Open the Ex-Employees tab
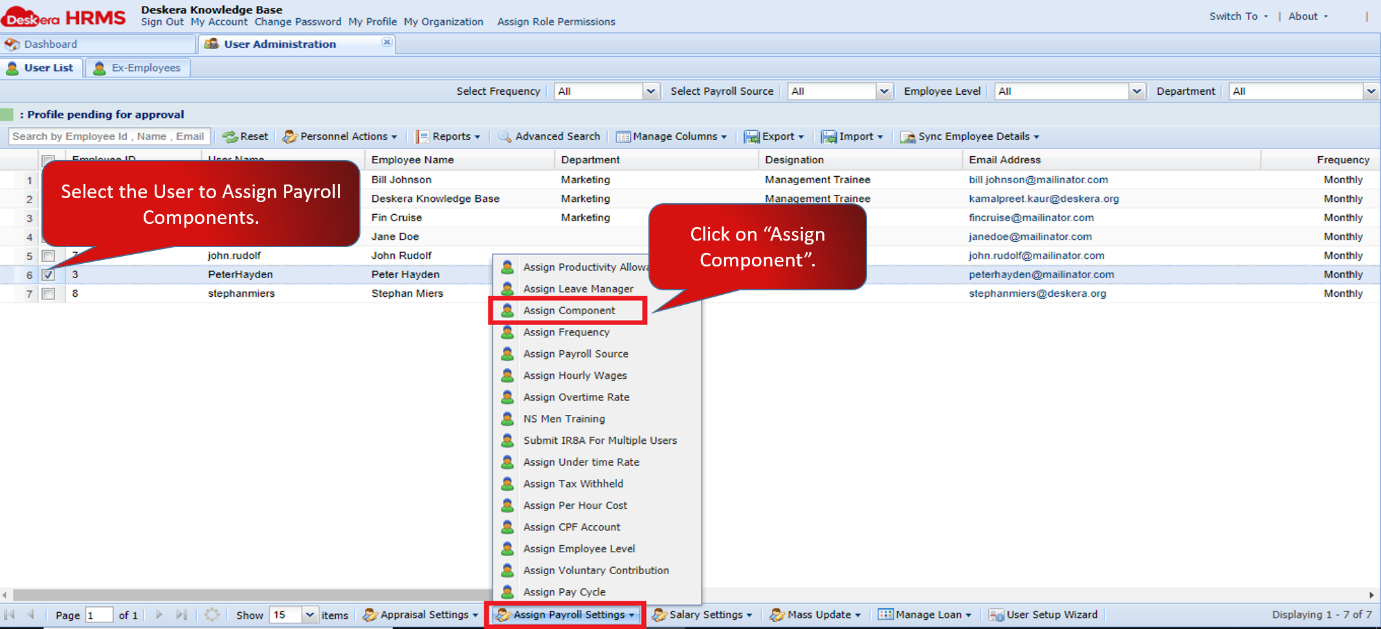The image size is (1381, 629). [x=137, y=68]
